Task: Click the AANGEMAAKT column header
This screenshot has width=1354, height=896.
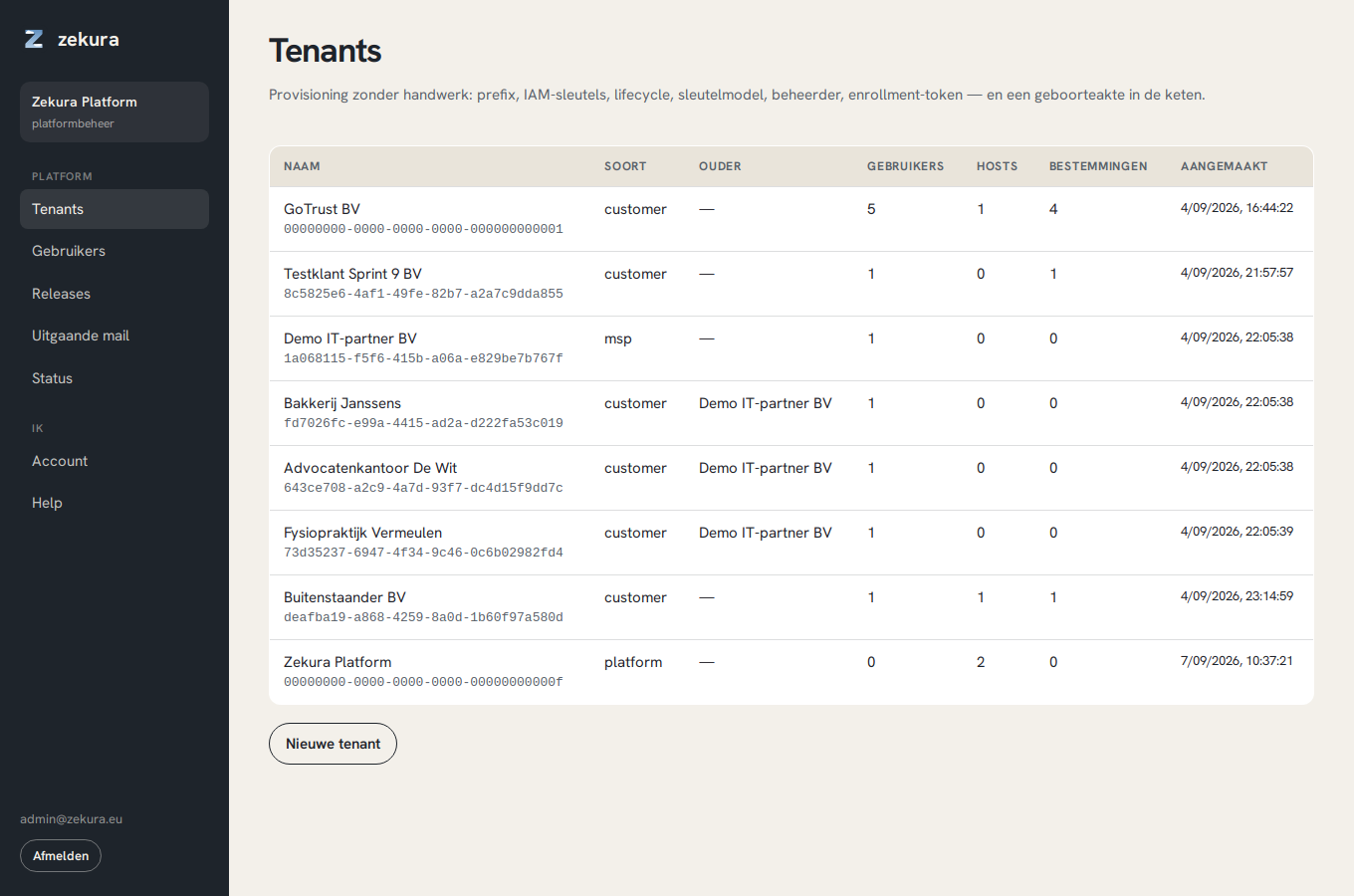Action: (1224, 166)
